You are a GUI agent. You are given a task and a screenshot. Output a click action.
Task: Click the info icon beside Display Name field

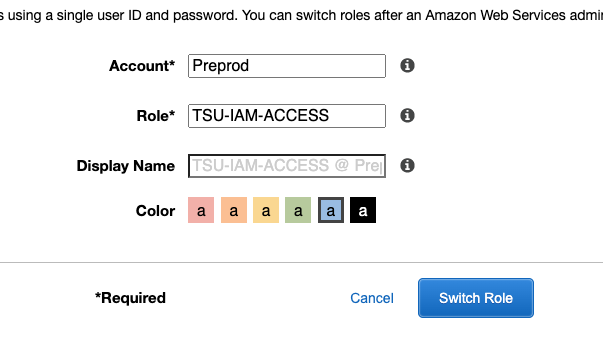[407, 165]
